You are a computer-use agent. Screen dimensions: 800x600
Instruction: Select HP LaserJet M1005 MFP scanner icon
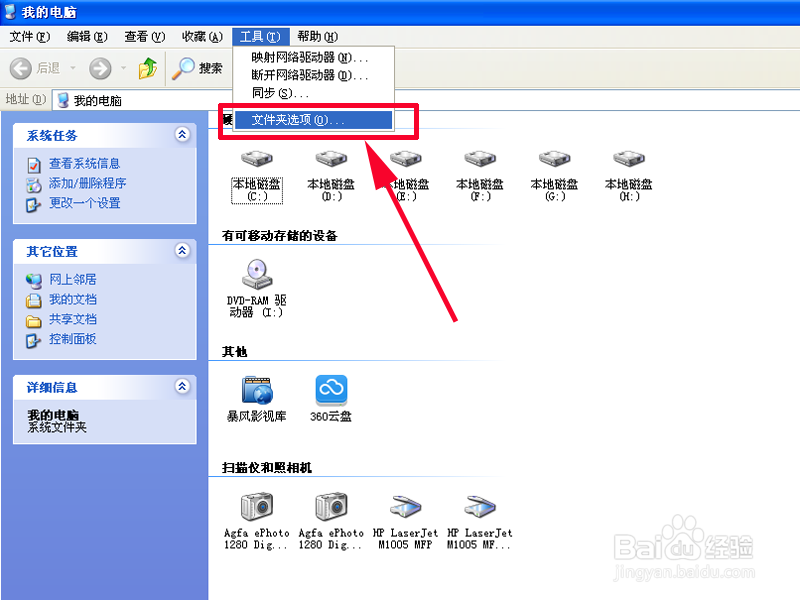point(406,506)
